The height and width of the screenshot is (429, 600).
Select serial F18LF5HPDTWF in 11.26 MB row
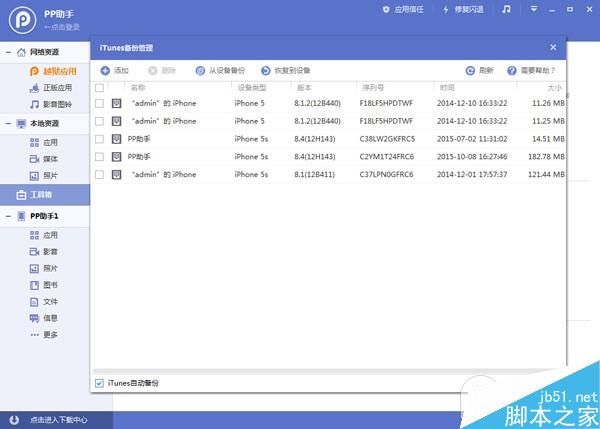386,103
